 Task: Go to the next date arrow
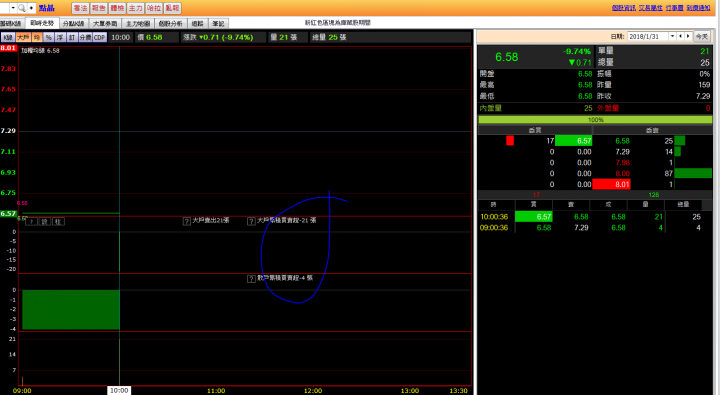click(x=688, y=36)
